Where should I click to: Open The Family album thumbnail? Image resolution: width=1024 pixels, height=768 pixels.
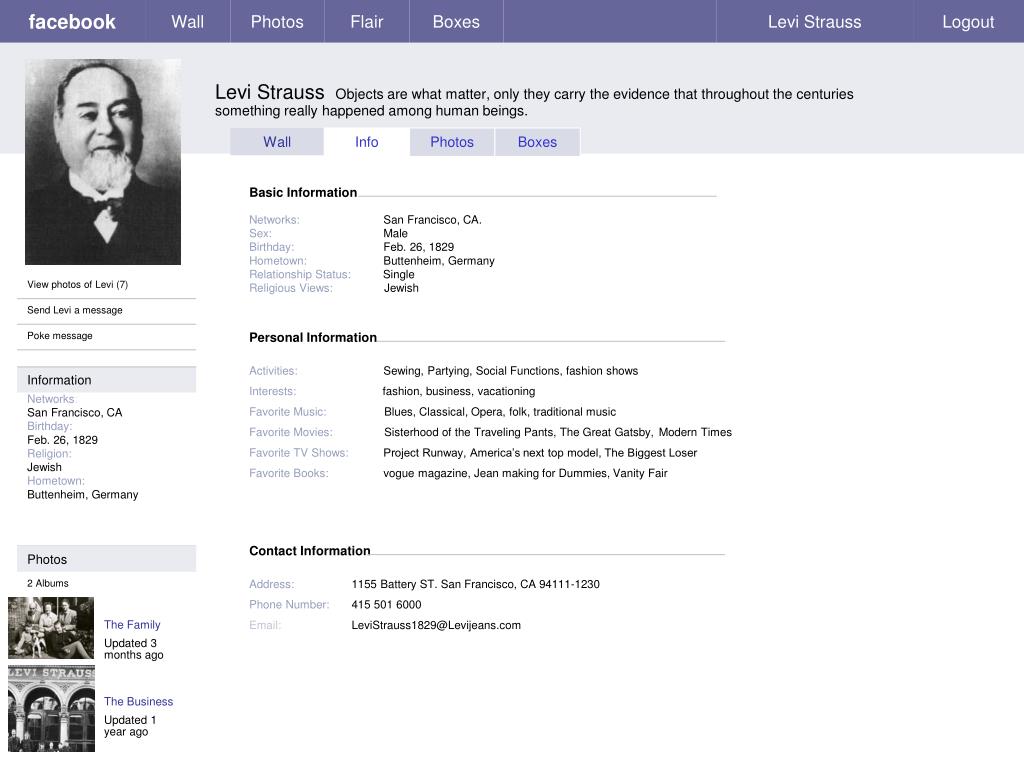point(51,628)
